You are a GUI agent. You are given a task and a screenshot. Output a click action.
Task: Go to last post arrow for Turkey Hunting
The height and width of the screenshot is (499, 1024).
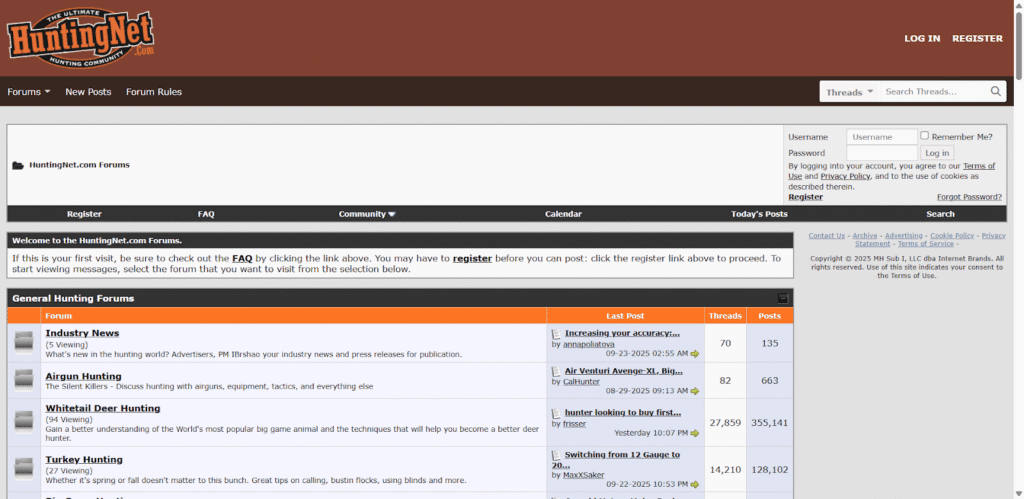click(x=695, y=485)
